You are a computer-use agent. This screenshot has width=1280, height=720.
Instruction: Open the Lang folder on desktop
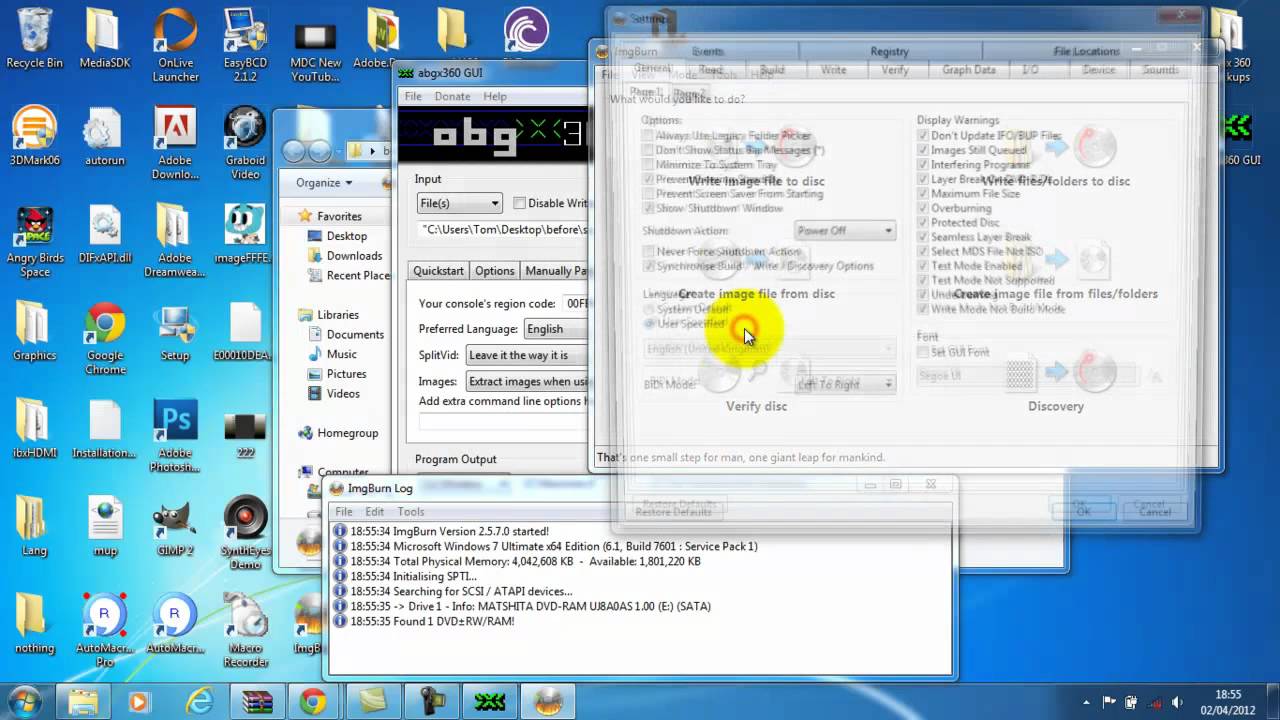34,526
